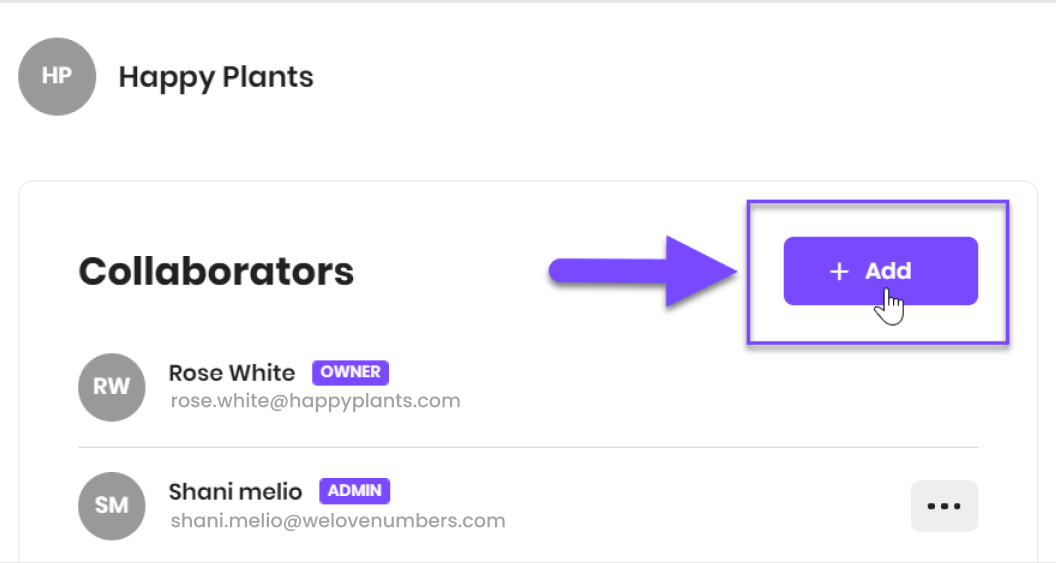Click Rose White's RW avatar
This screenshot has width=1056, height=563.
(111, 387)
